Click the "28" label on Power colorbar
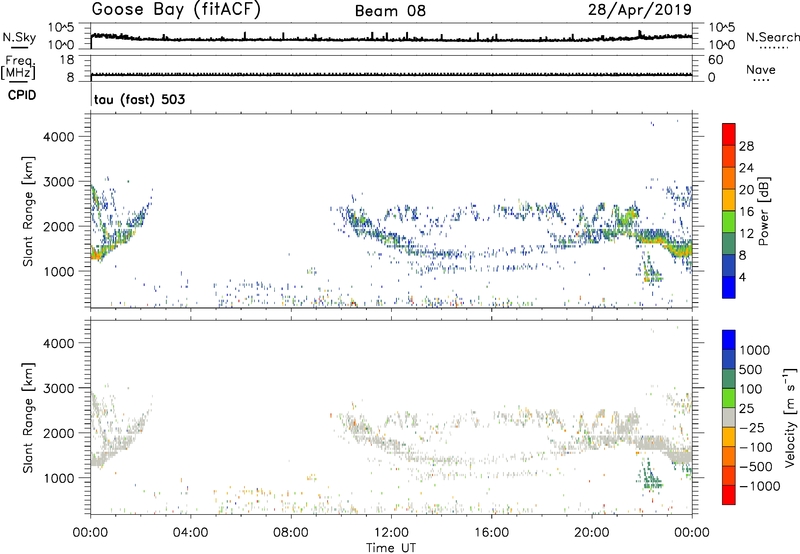 [746, 146]
